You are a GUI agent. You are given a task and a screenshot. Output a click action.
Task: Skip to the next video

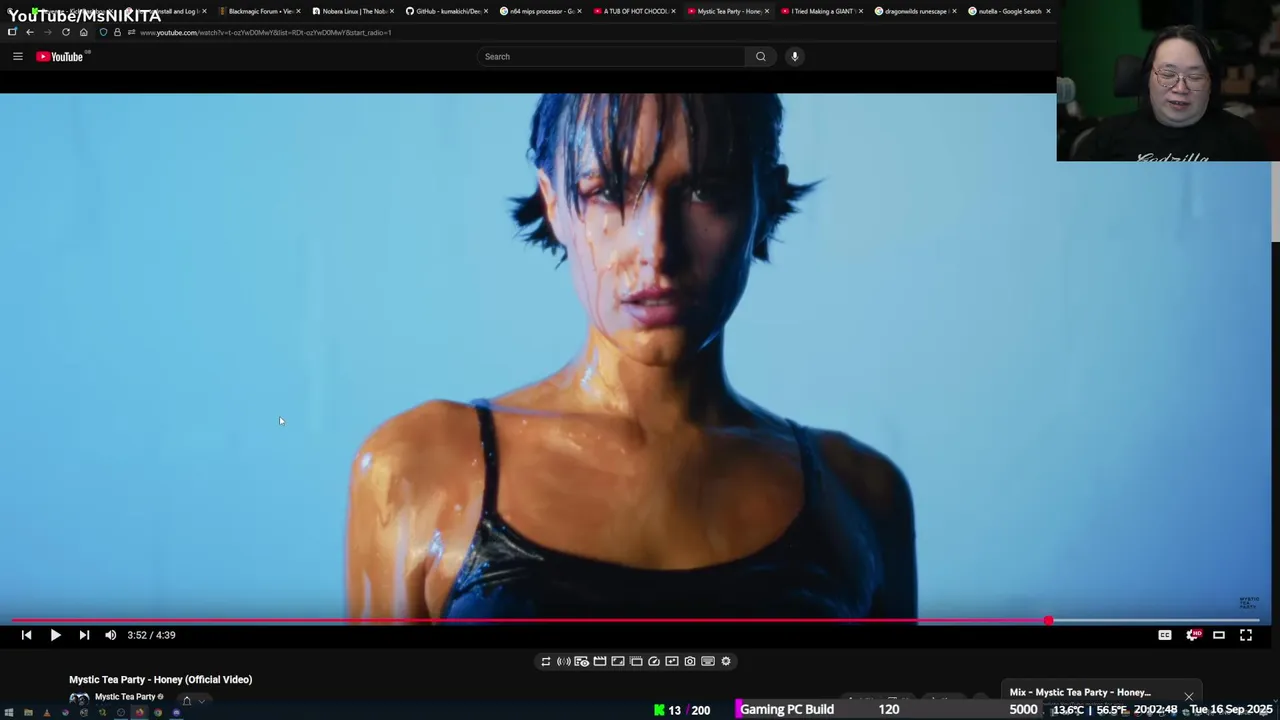[x=84, y=635]
